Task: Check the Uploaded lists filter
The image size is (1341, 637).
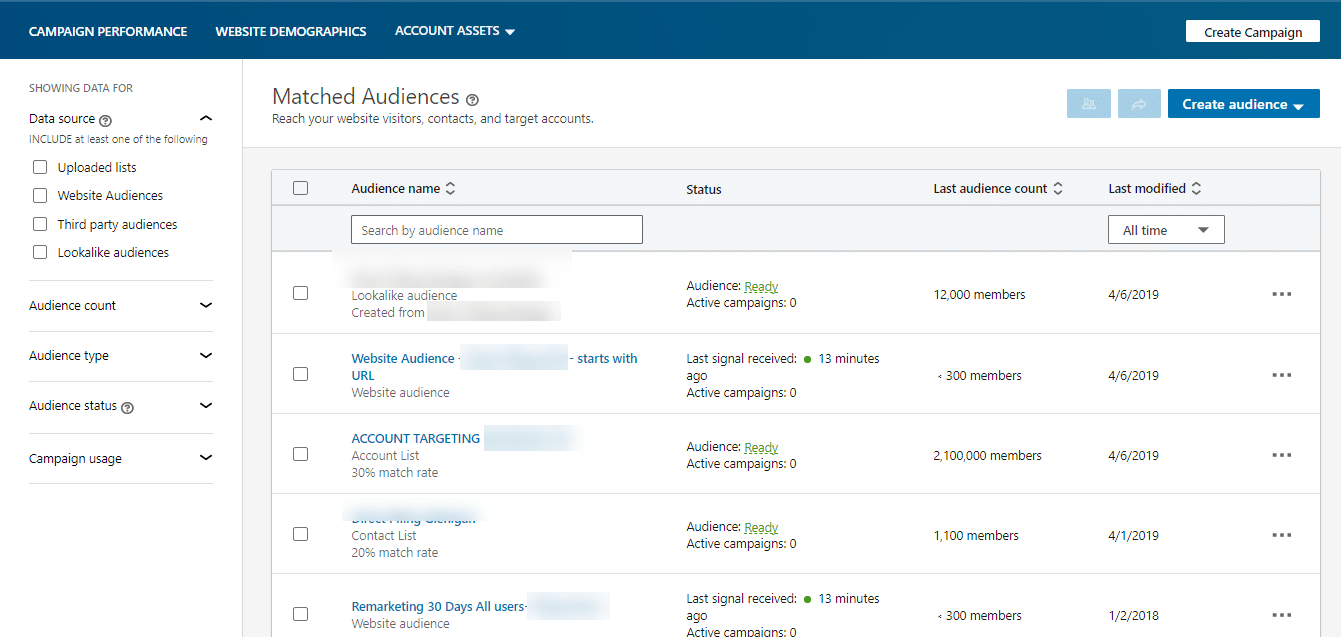Action: click(x=40, y=167)
